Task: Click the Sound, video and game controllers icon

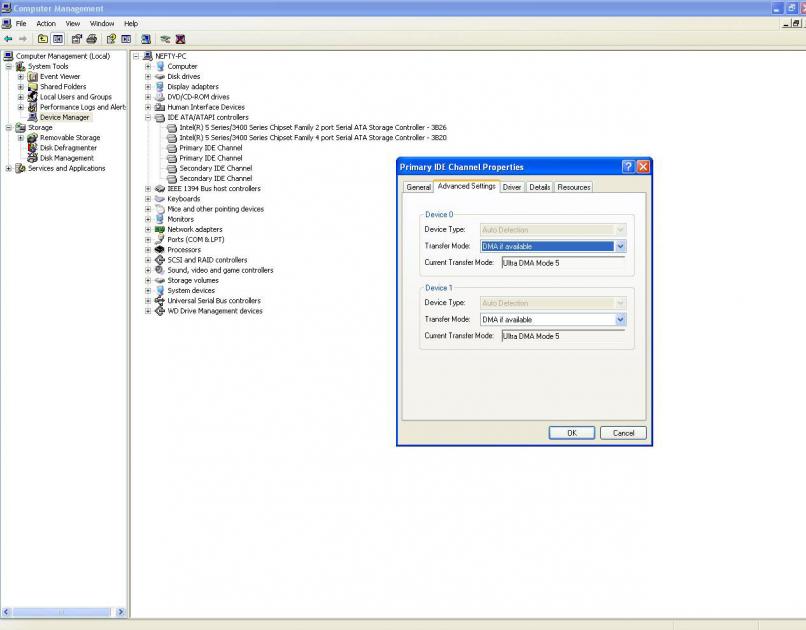Action: tap(160, 270)
